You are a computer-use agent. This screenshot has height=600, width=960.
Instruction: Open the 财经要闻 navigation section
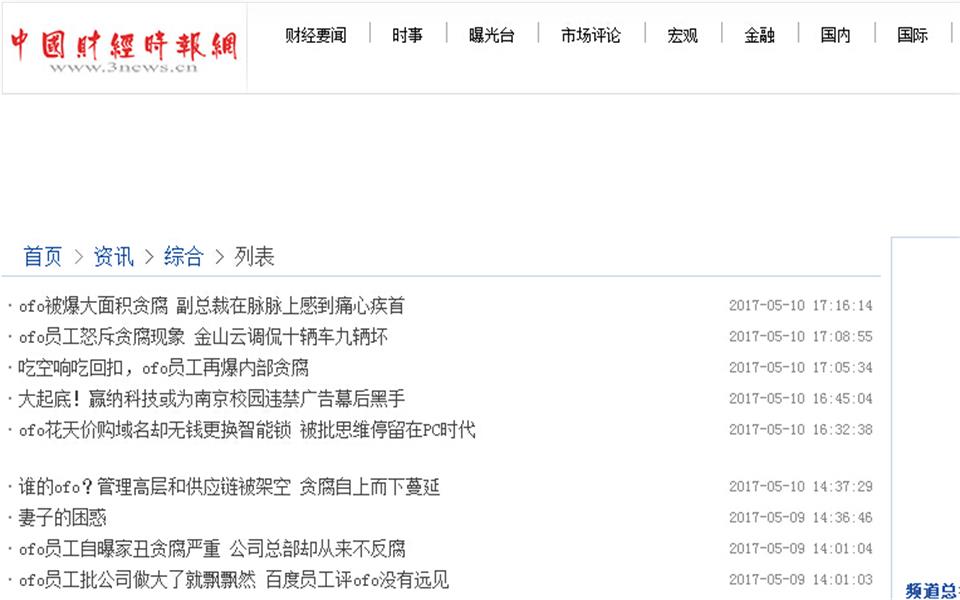pyautogui.click(x=315, y=33)
